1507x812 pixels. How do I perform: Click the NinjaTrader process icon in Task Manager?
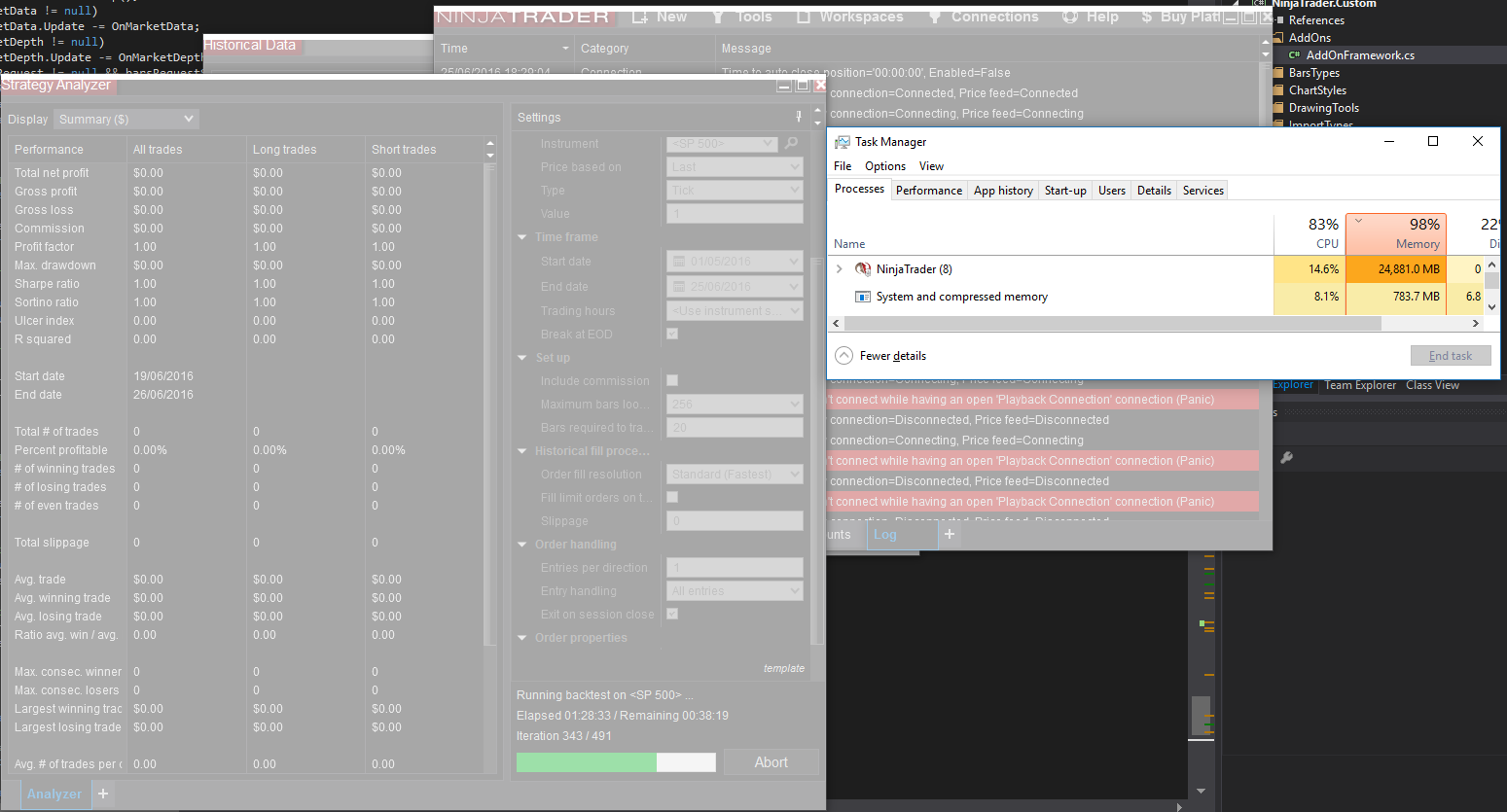click(862, 269)
